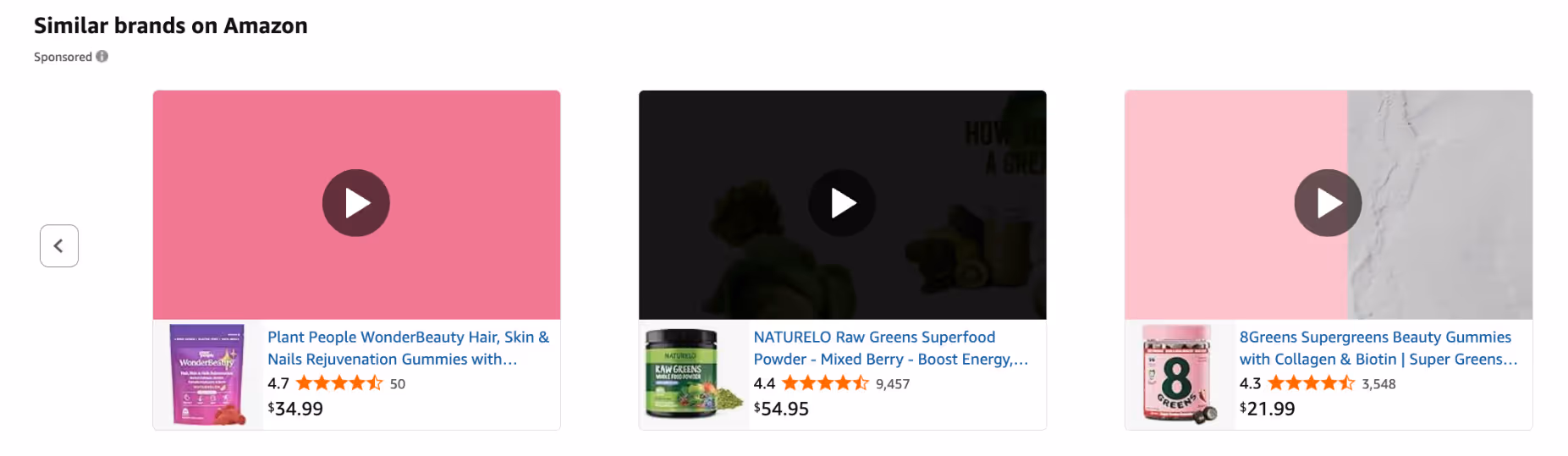Open the 50 reviews count

pos(398,384)
